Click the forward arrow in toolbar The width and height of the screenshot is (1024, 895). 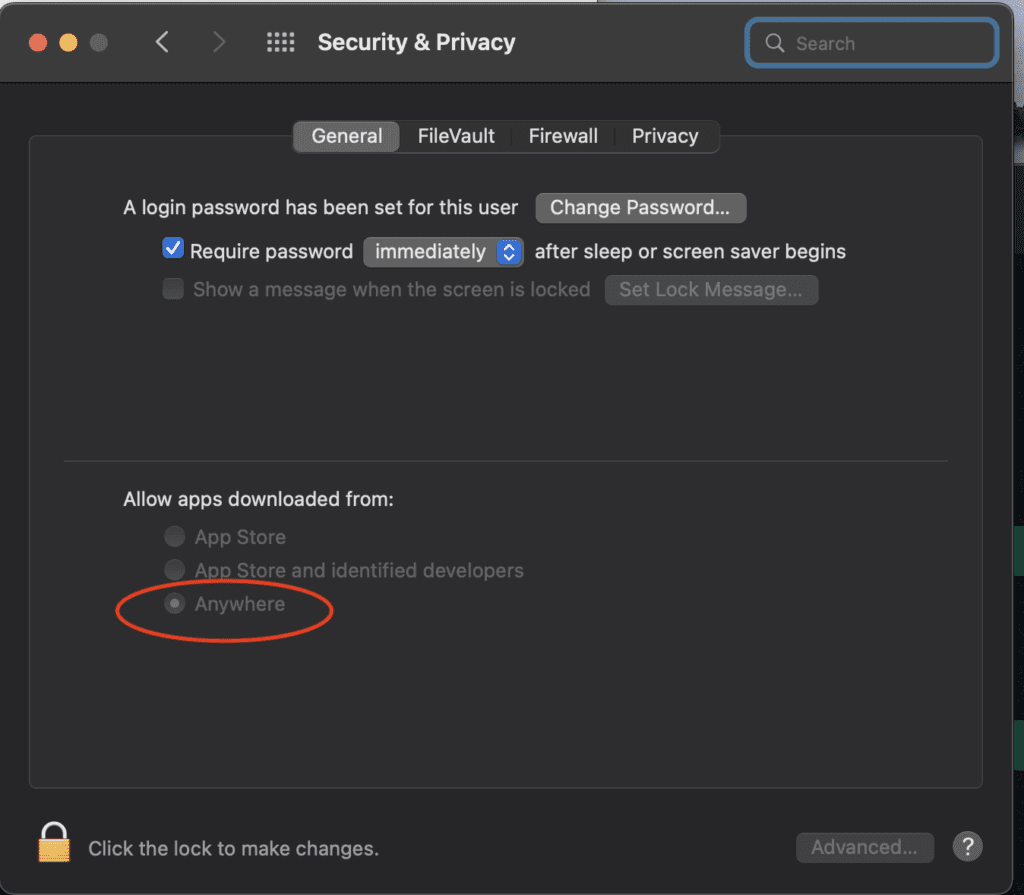[219, 42]
